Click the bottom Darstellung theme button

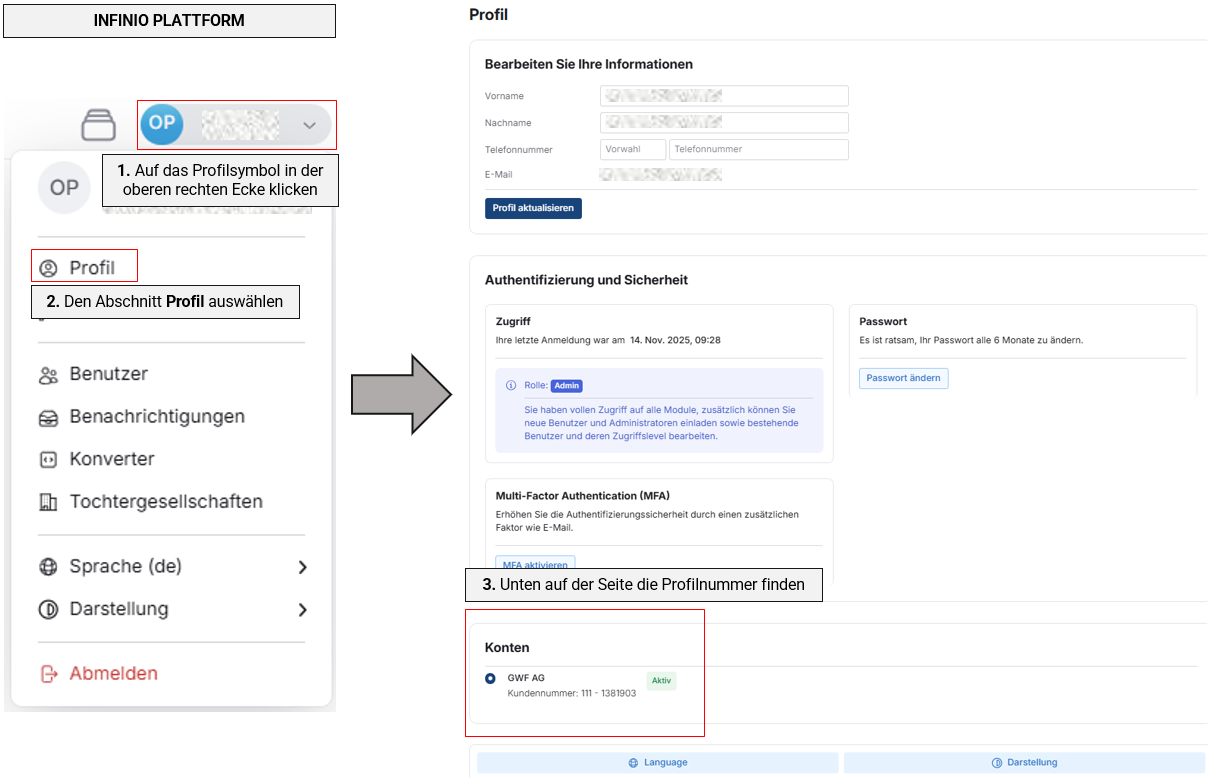(x=1024, y=762)
